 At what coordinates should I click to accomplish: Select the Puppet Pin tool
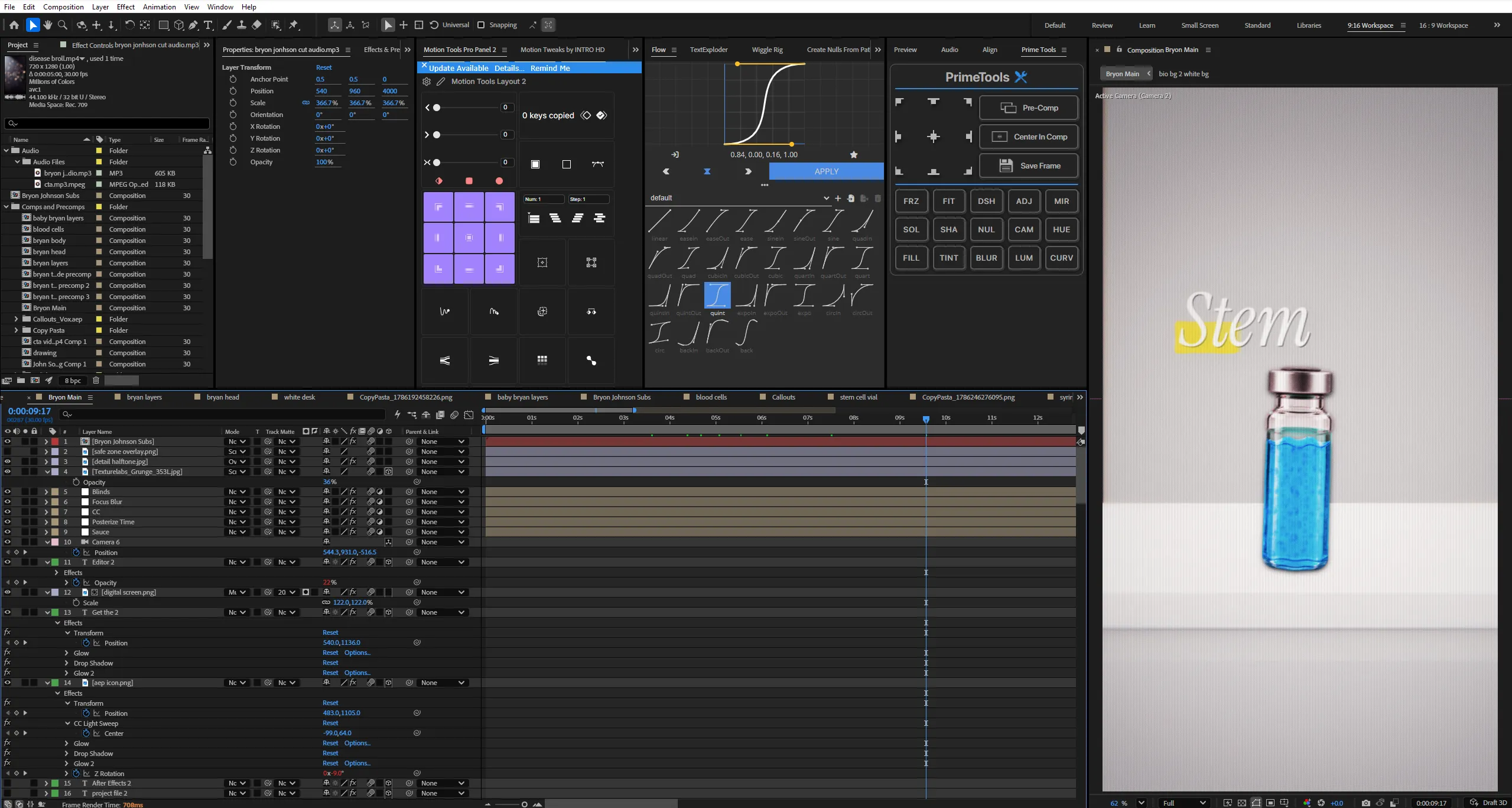coord(294,25)
